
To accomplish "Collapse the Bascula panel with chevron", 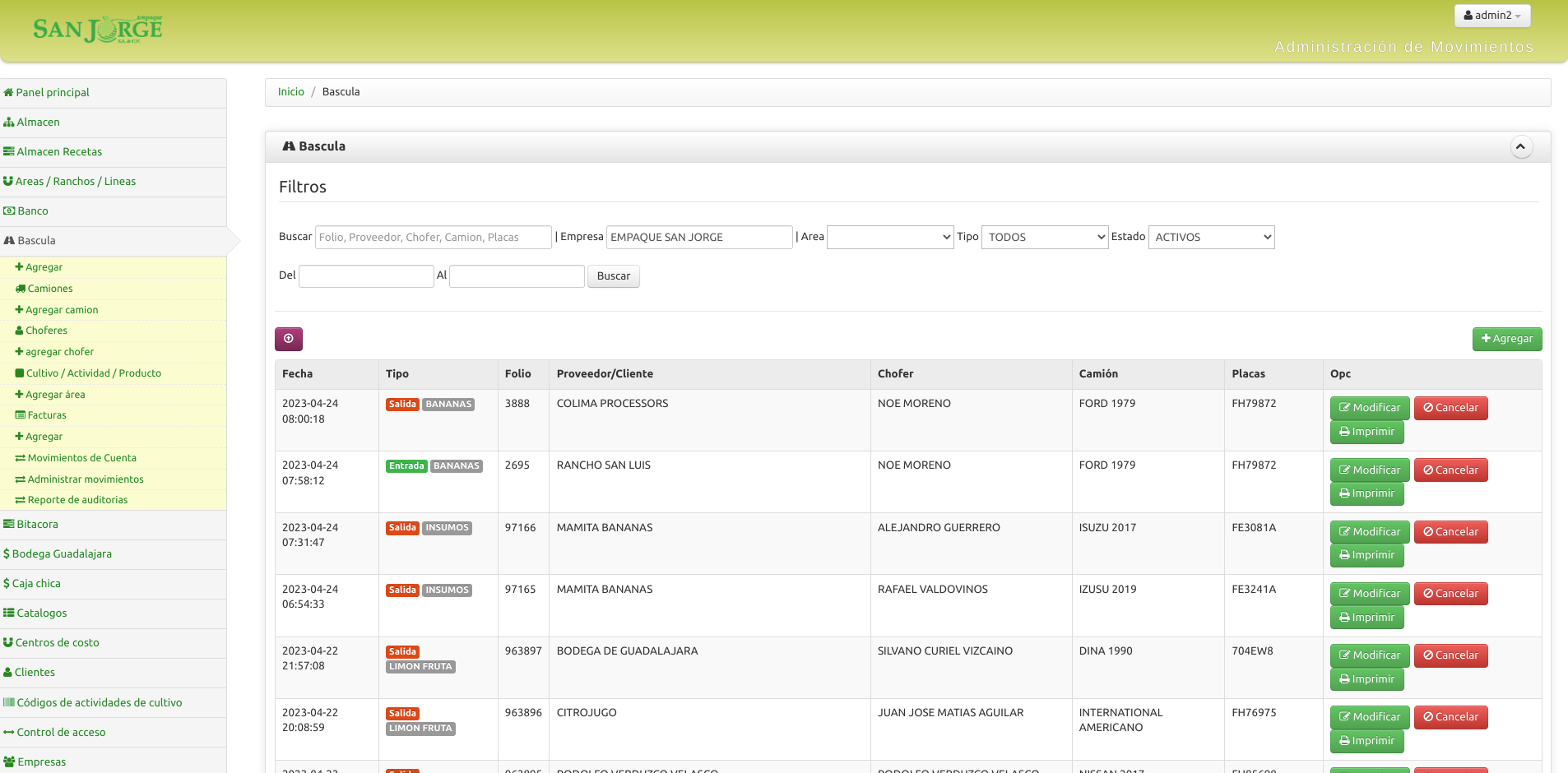I will coord(1520,147).
